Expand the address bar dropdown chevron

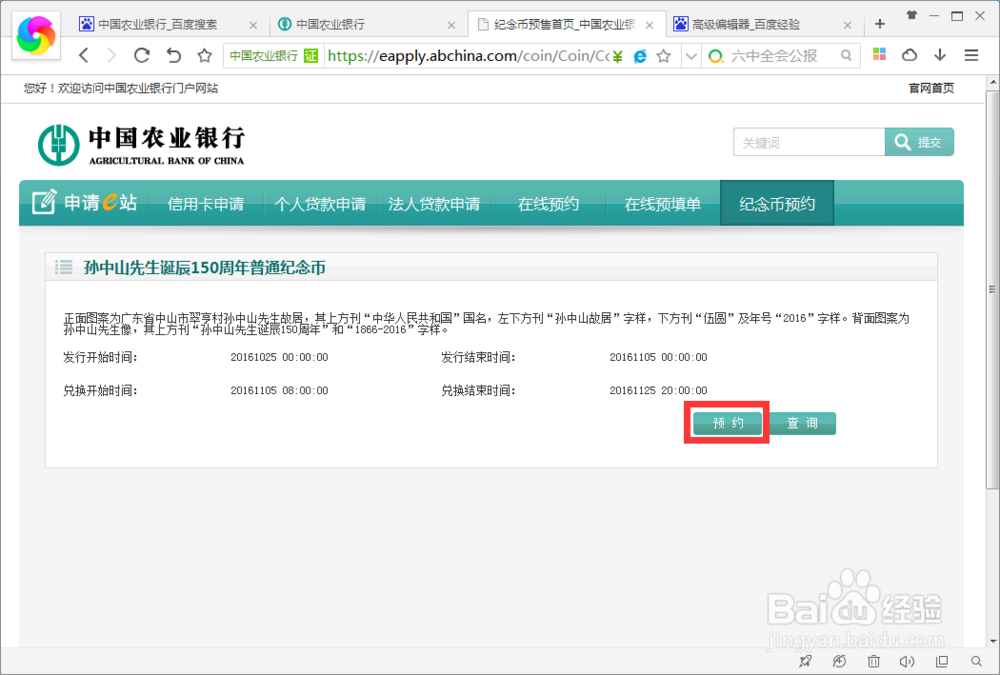[690, 56]
